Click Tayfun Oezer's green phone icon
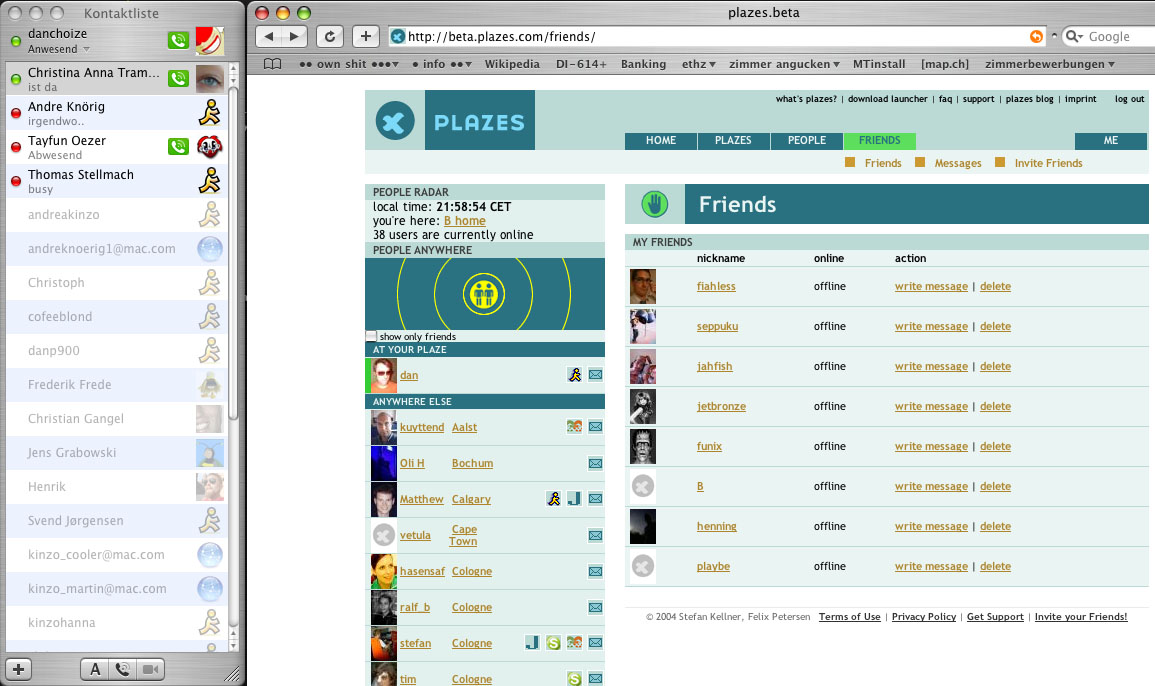This screenshot has height=686, width=1155. tap(178, 146)
